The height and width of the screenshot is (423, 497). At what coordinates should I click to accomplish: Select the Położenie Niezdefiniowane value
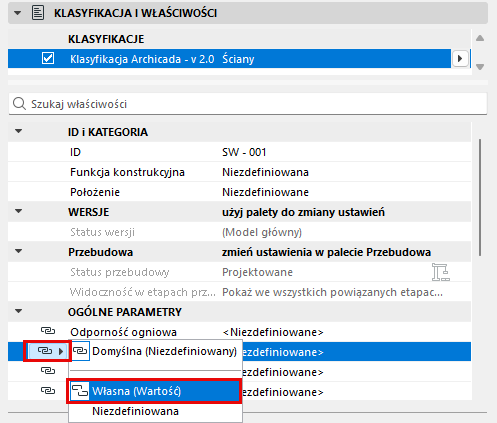265,192
